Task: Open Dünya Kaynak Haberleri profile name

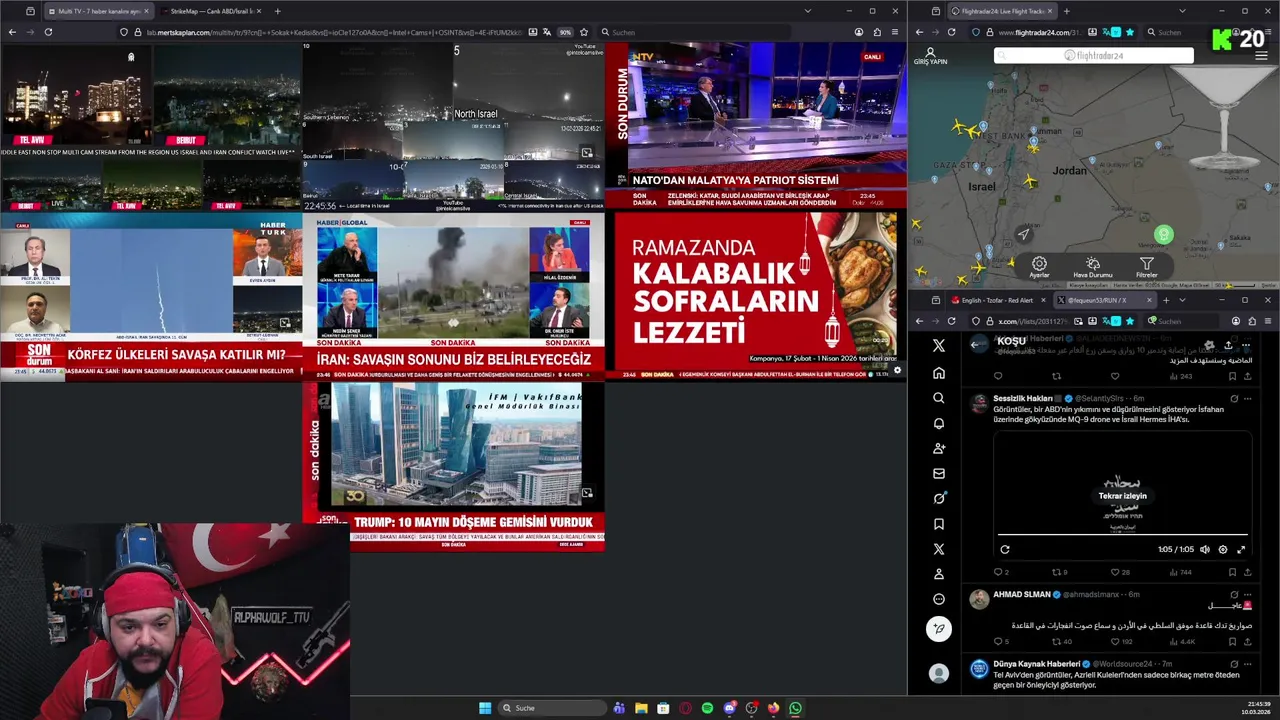Action: pyautogui.click(x=1036, y=663)
